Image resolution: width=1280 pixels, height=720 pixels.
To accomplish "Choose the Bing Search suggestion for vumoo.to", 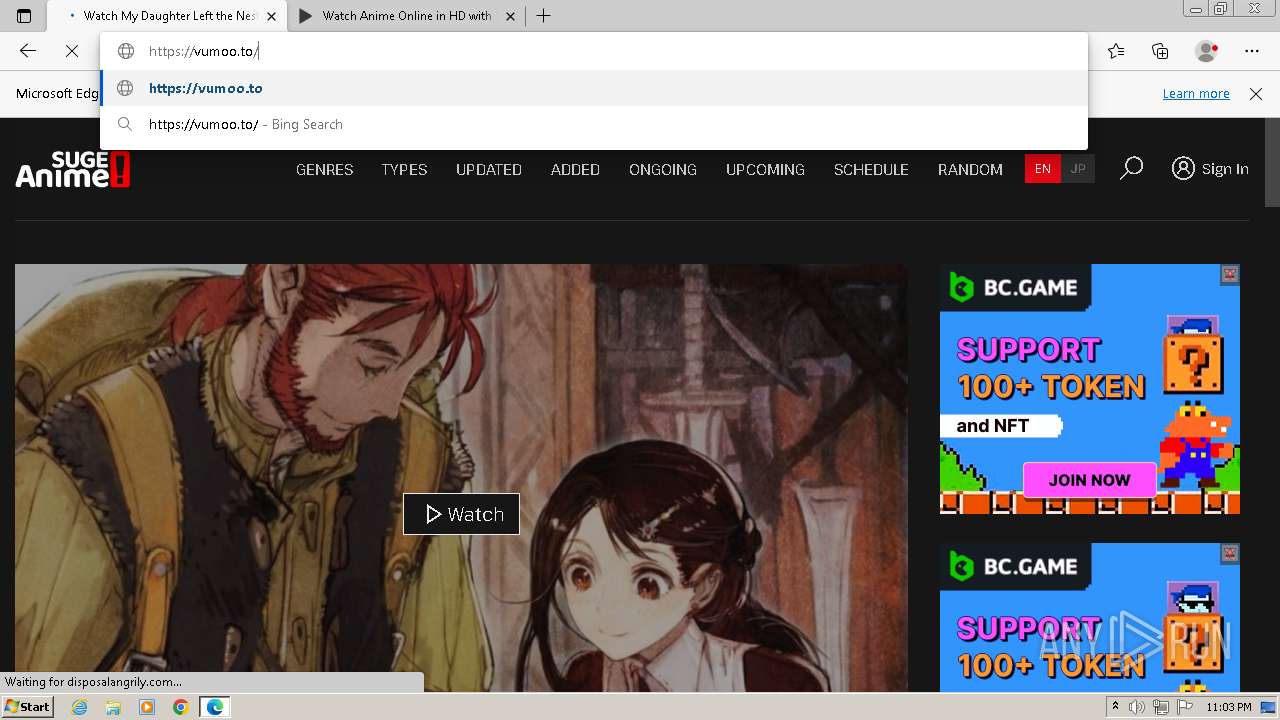I will (x=594, y=124).
